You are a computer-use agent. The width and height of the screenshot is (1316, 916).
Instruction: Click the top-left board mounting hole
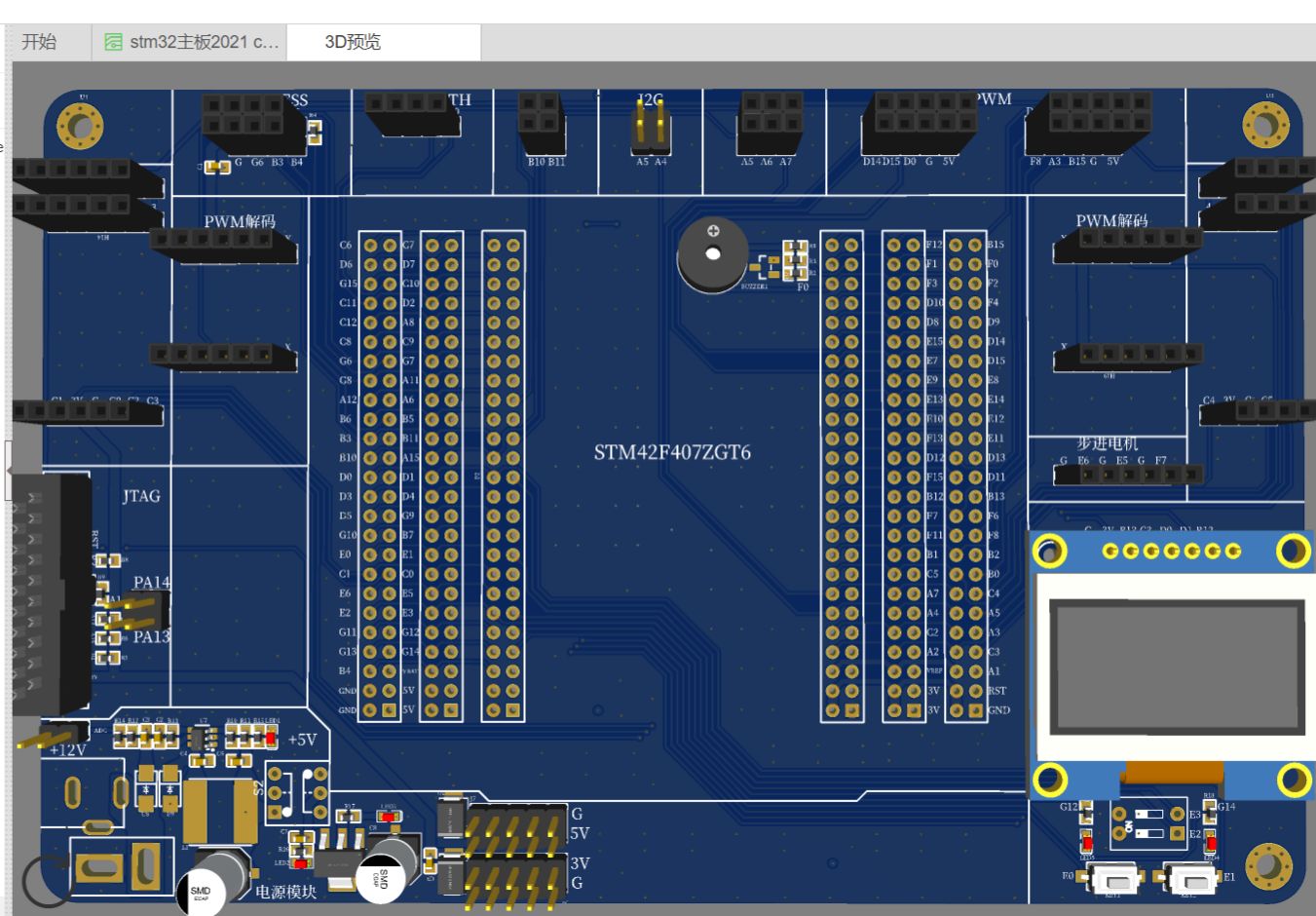(x=80, y=125)
